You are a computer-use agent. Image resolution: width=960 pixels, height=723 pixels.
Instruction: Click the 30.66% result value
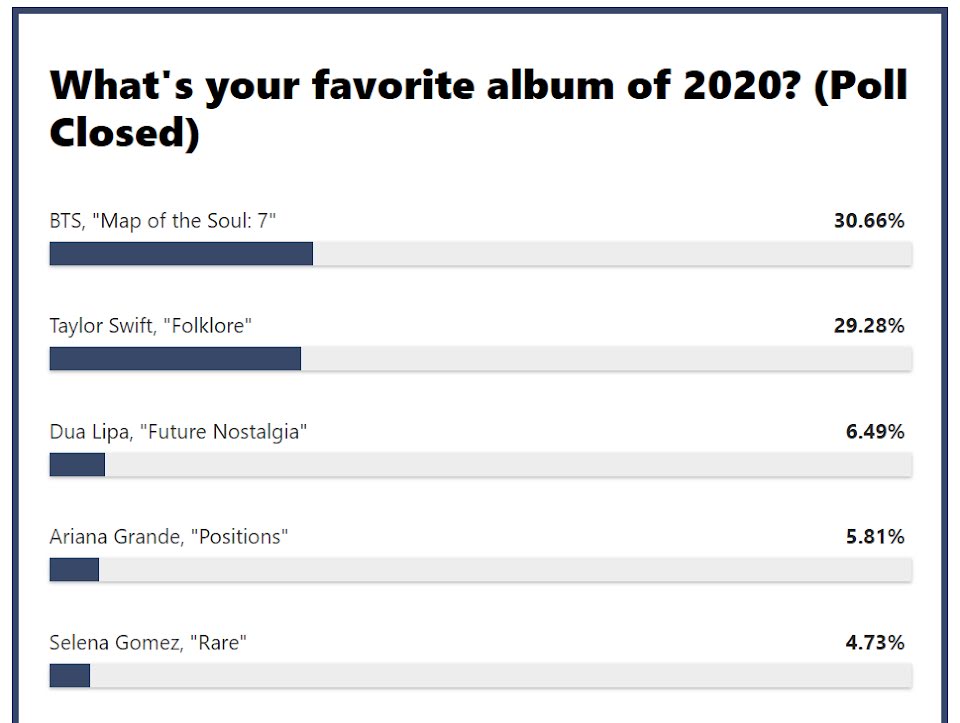(869, 220)
